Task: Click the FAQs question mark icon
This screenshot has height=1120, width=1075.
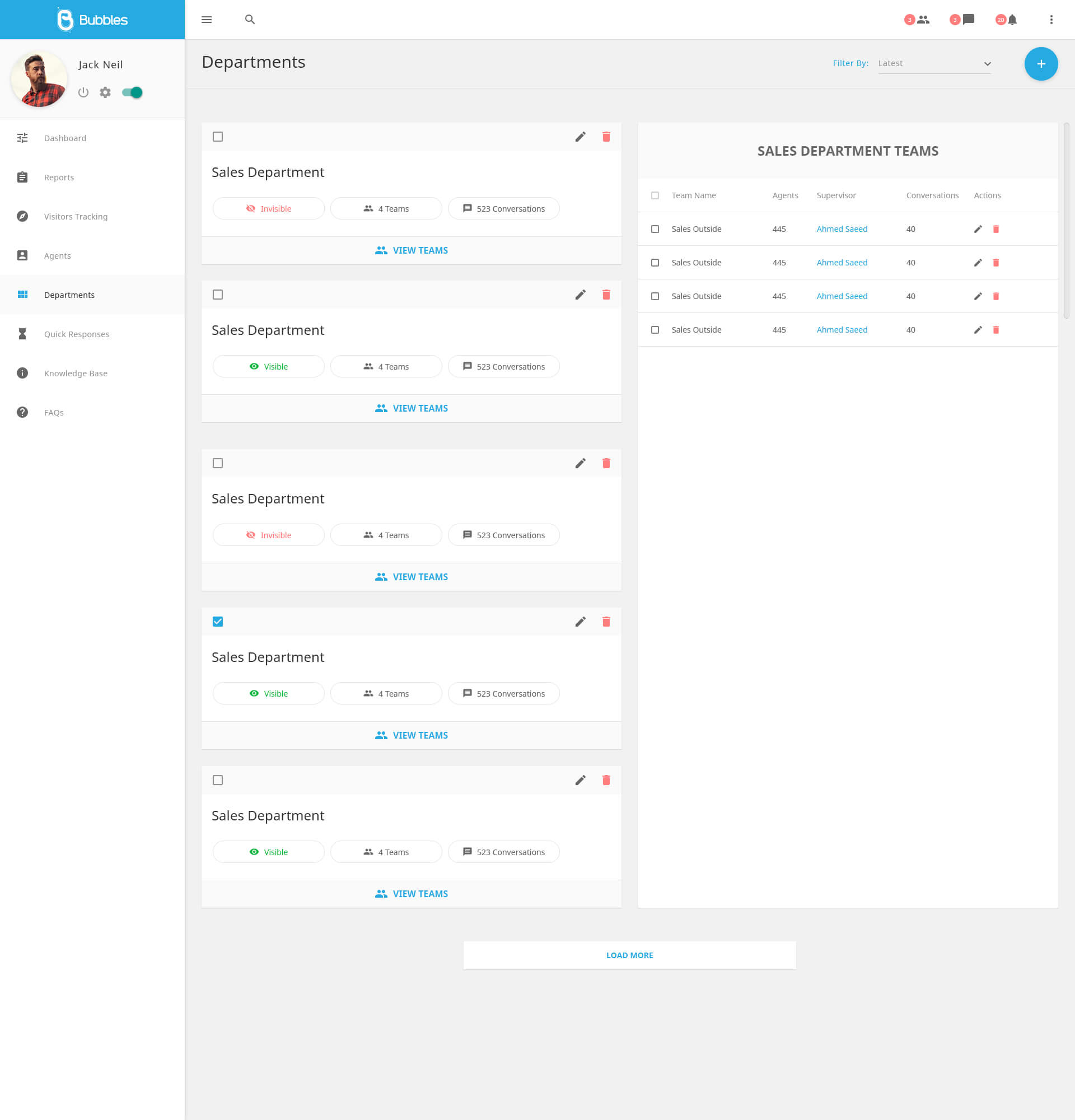Action: 22,412
